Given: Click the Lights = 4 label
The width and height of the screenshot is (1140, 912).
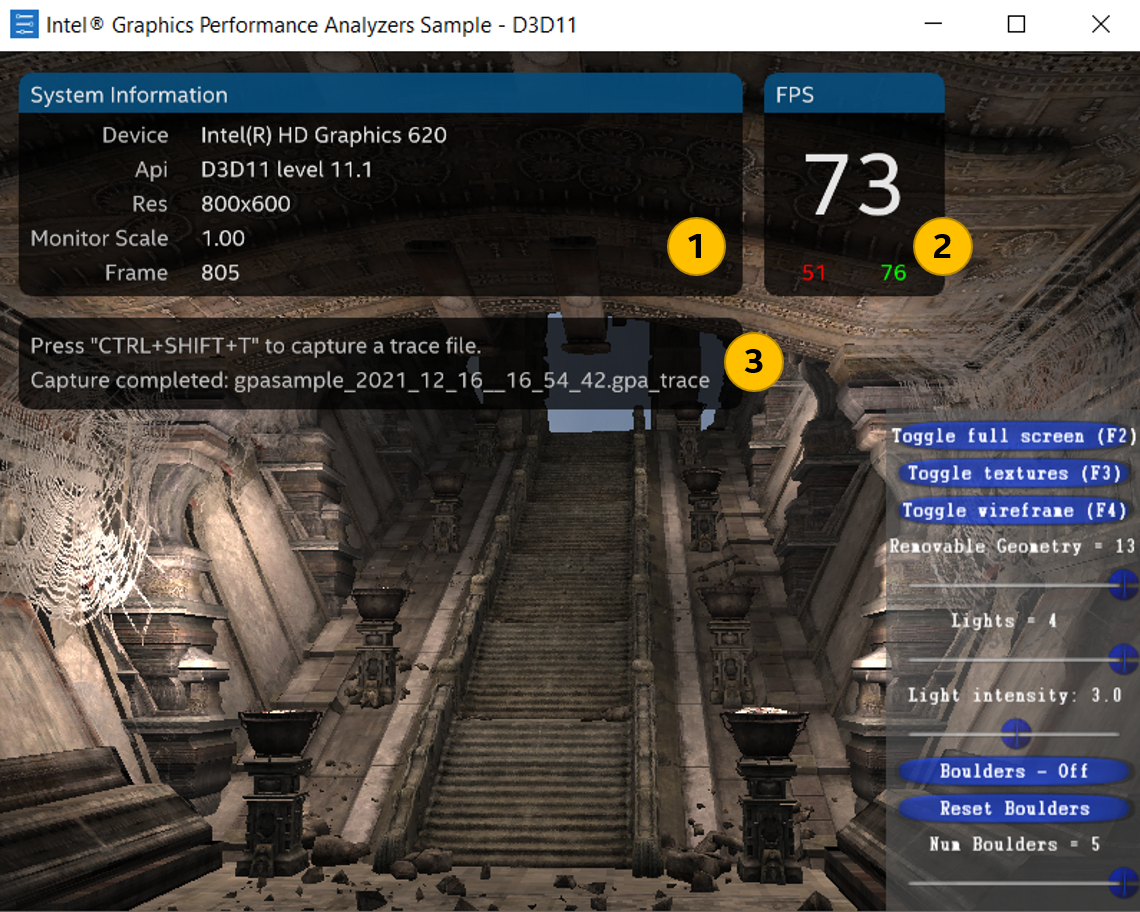Looking at the screenshot, I should (x=1004, y=620).
